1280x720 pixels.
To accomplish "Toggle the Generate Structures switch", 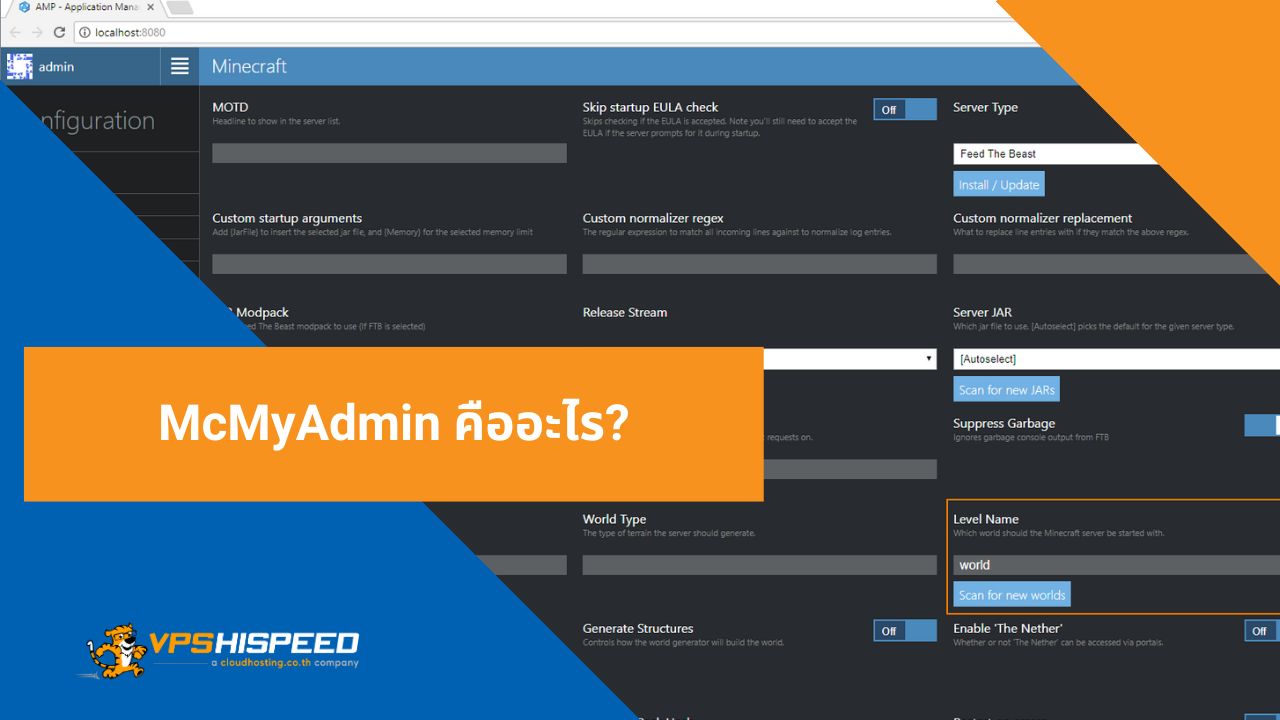I will (x=905, y=630).
